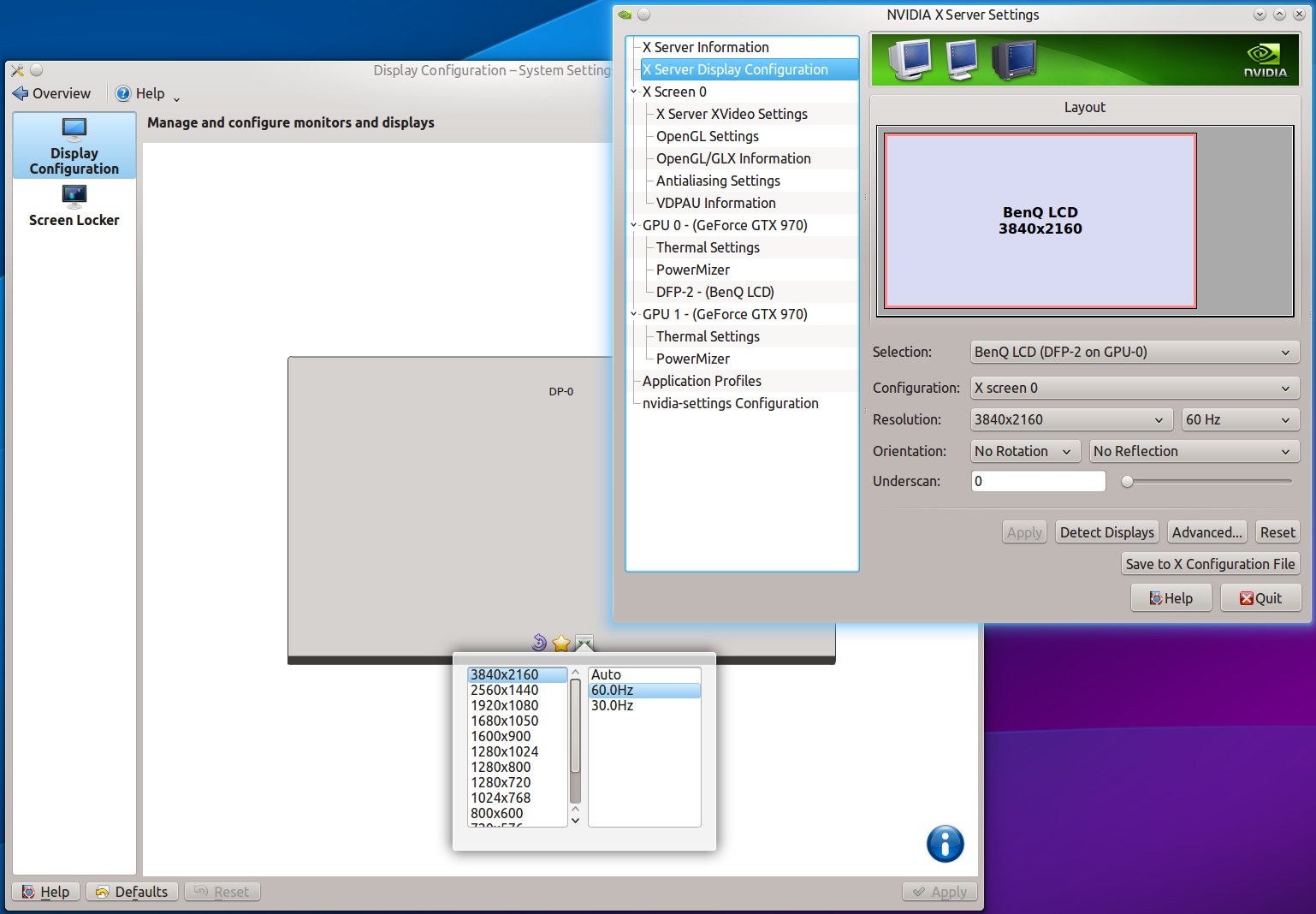
Task: Click the blue information icon
Action: pos(946,844)
